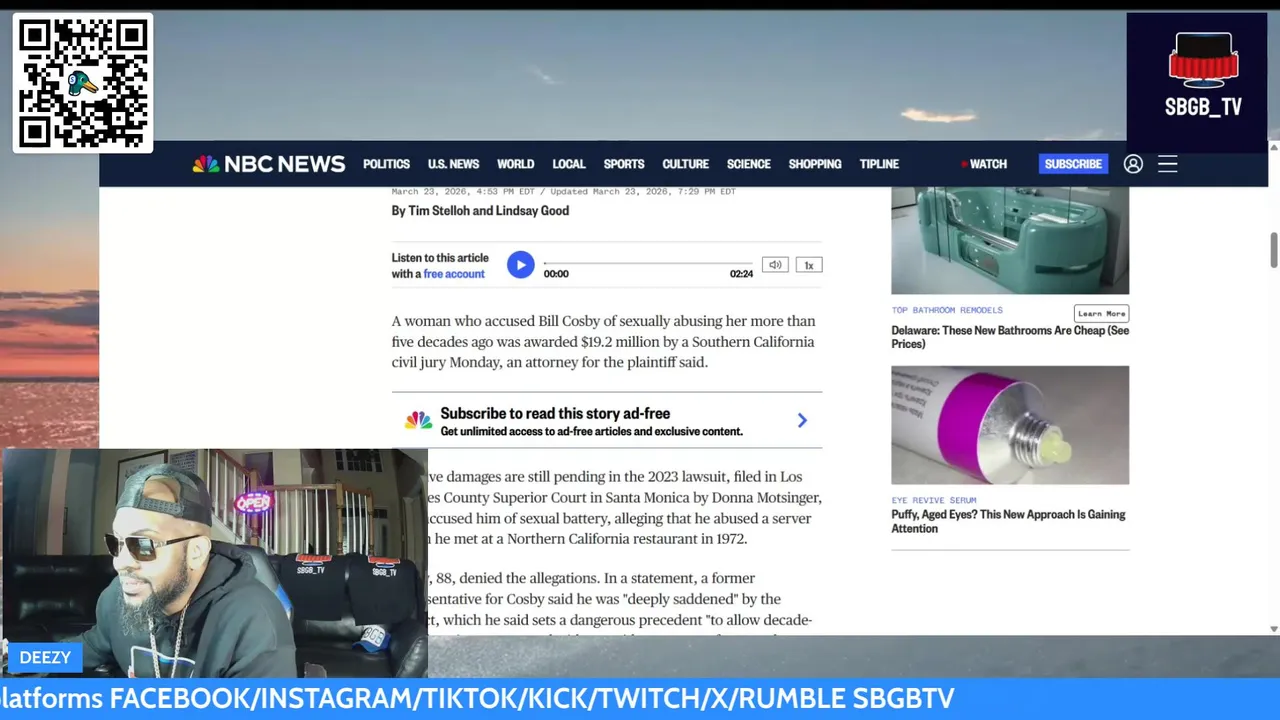Click the EYE REVIVE SERUM label
Screen dimensions: 1280x720
coord(934,500)
